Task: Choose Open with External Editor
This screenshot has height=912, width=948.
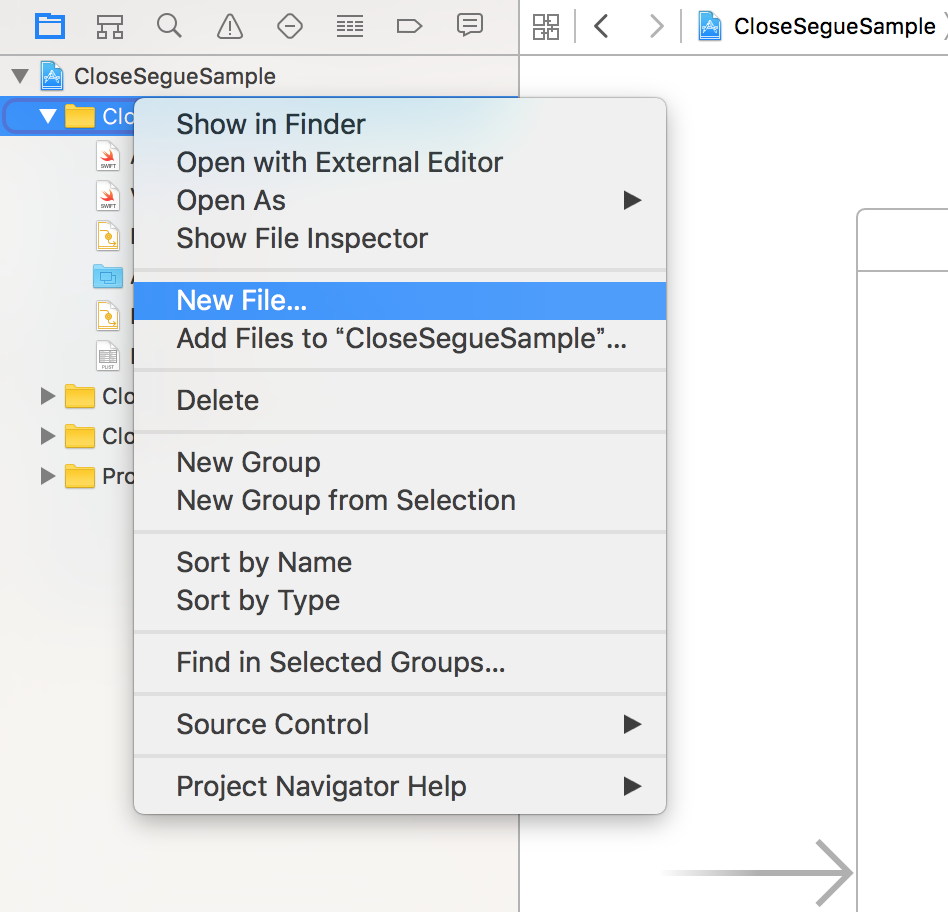Action: coord(400,162)
